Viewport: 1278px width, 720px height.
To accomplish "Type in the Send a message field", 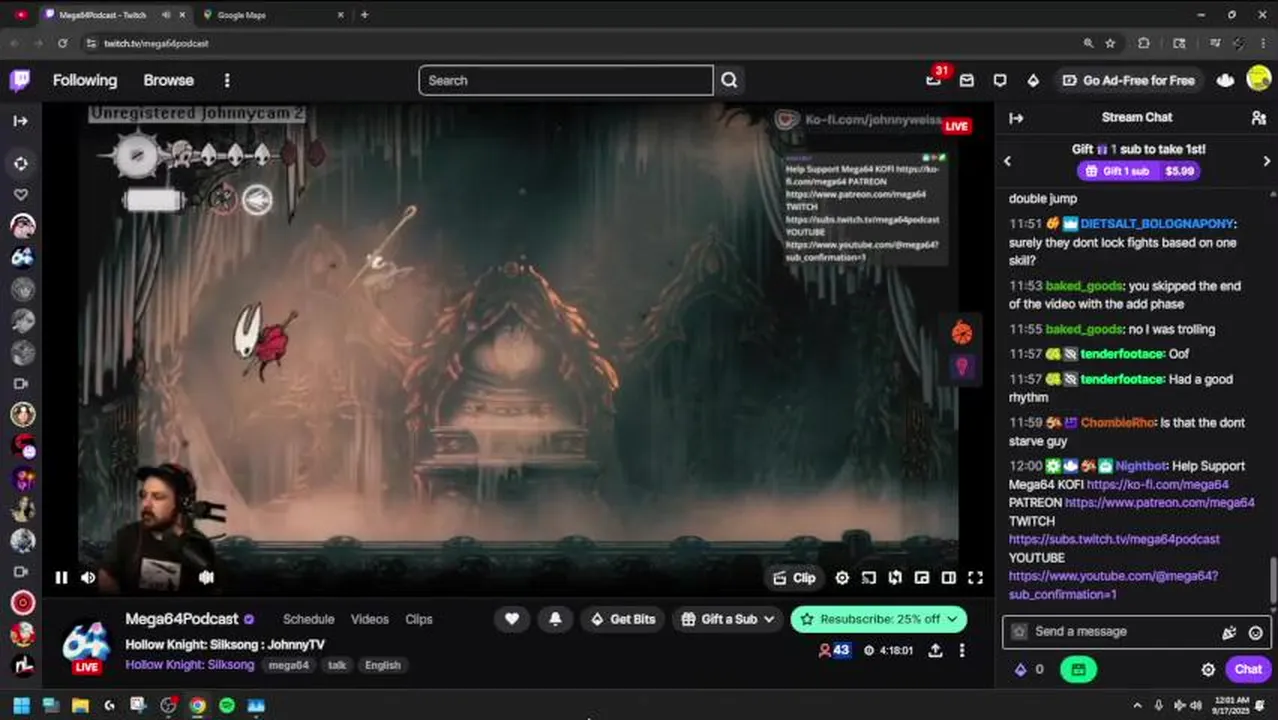I will (x=1136, y=631).
